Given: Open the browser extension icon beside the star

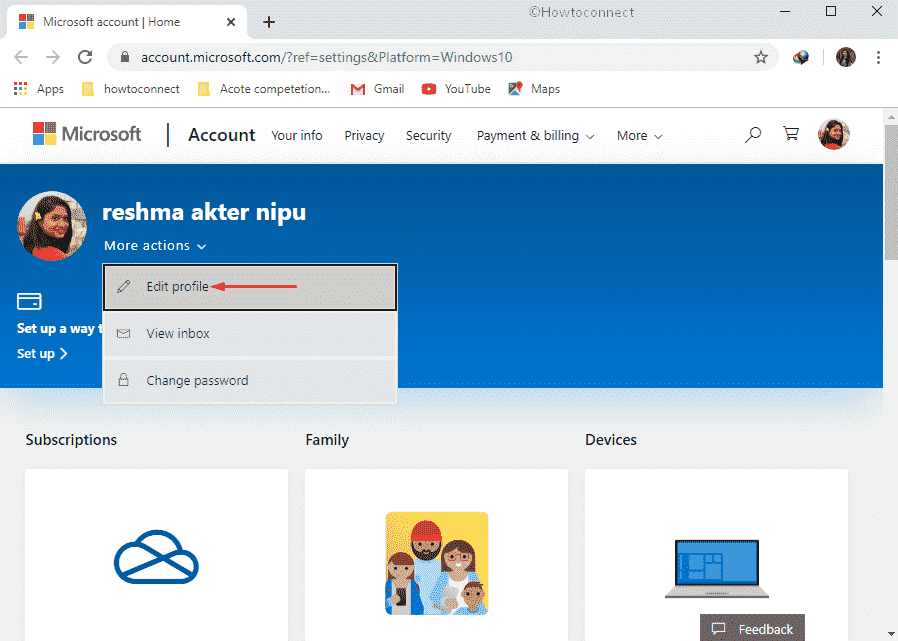Looking at the screenshot, I should pos(801,57).
